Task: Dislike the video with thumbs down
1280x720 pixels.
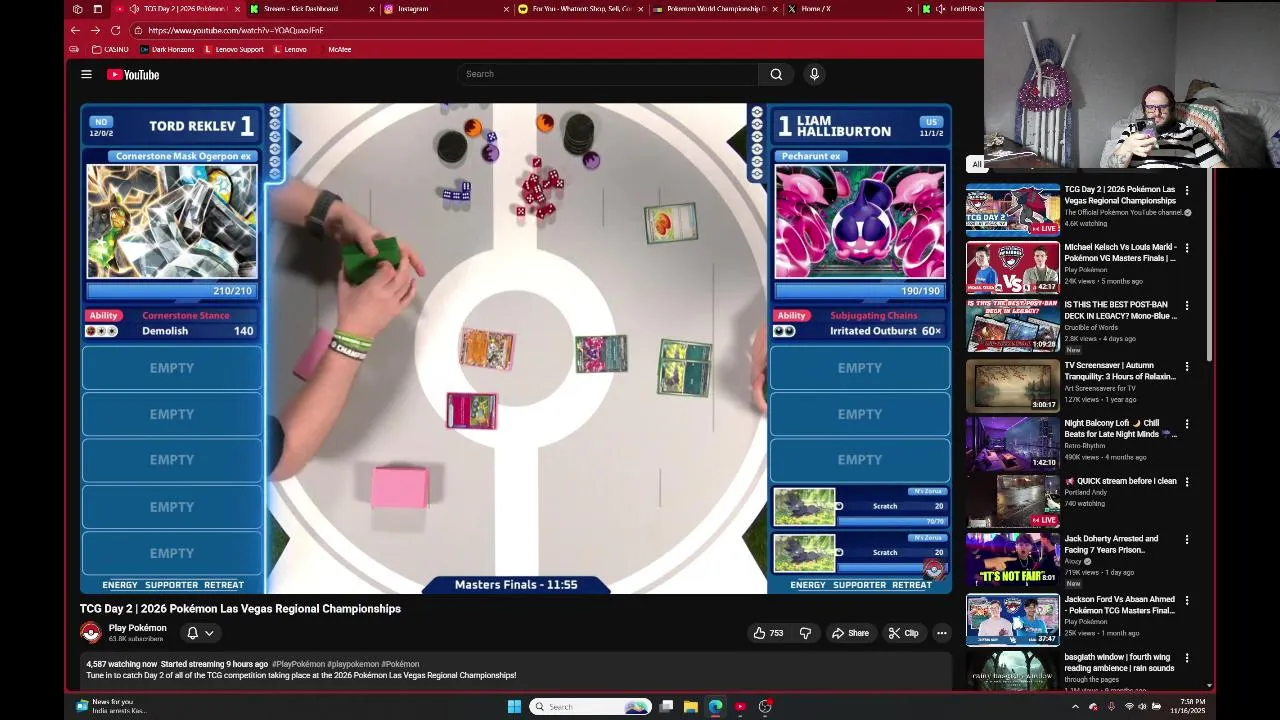Action: [x=805, y=633]
